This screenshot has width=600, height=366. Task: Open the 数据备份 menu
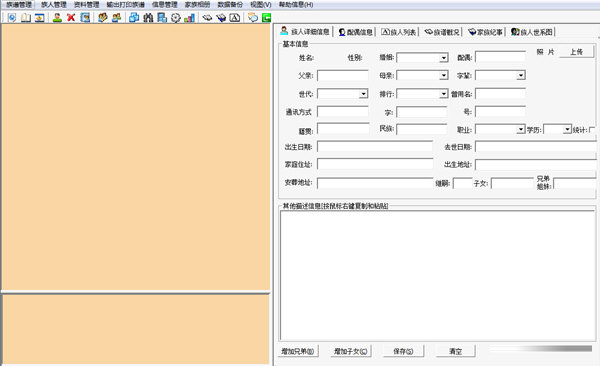pos(230,5)
